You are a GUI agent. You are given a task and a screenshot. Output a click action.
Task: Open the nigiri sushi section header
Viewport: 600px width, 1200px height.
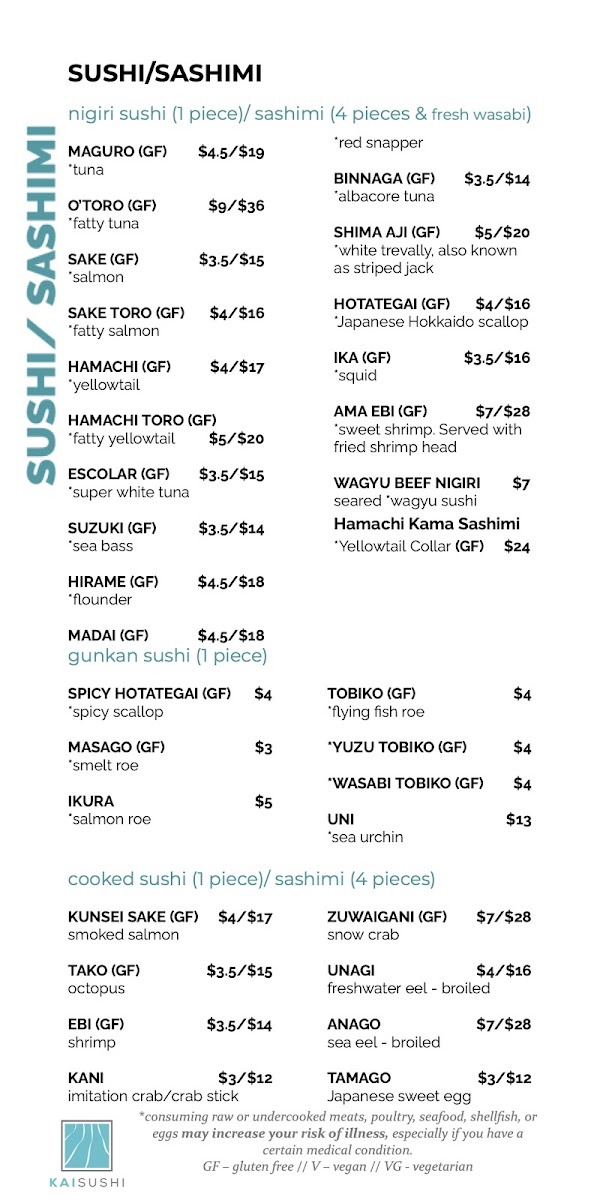tap(299, 114)
